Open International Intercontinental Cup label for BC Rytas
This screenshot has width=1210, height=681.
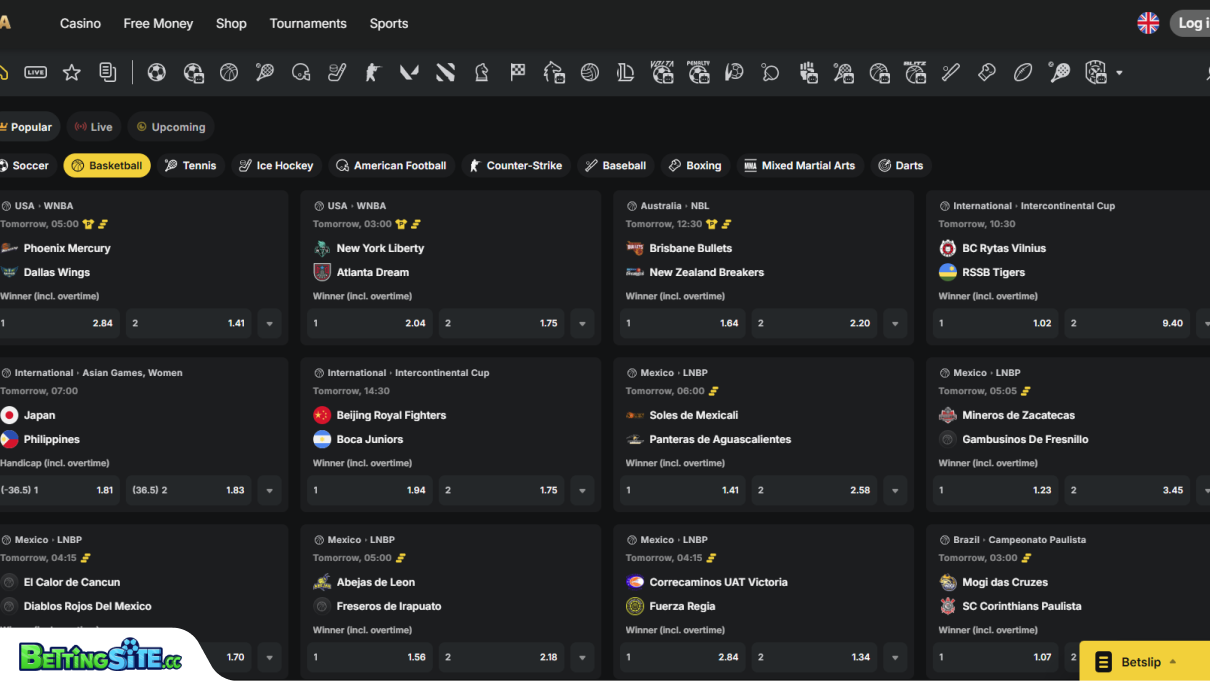(x=1033, y=206)
